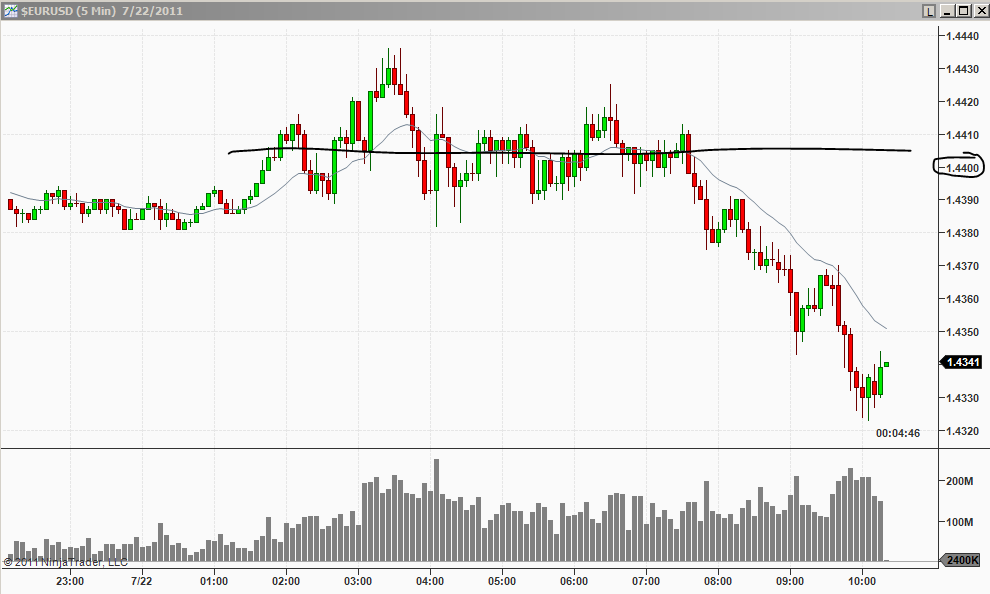The width and height of the screenshot is (990, 594).
Task: Click the 10:00 time axis label
Action: [x=862, y=581]
